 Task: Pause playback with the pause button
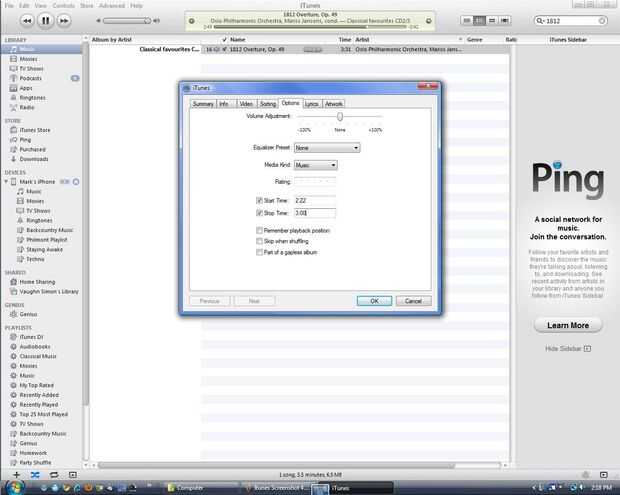point(45,20)
